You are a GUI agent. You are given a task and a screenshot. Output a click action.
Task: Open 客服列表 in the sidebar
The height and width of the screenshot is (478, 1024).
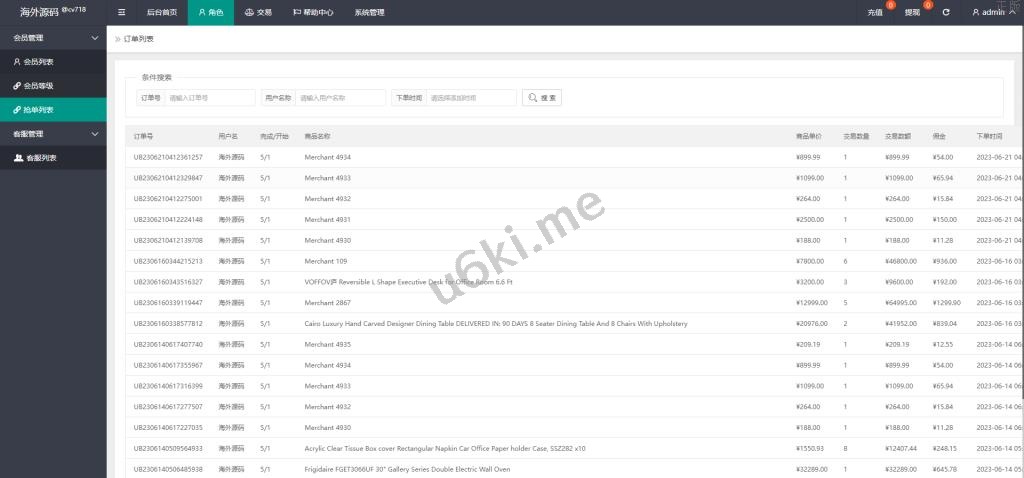[x=40, y=158]
